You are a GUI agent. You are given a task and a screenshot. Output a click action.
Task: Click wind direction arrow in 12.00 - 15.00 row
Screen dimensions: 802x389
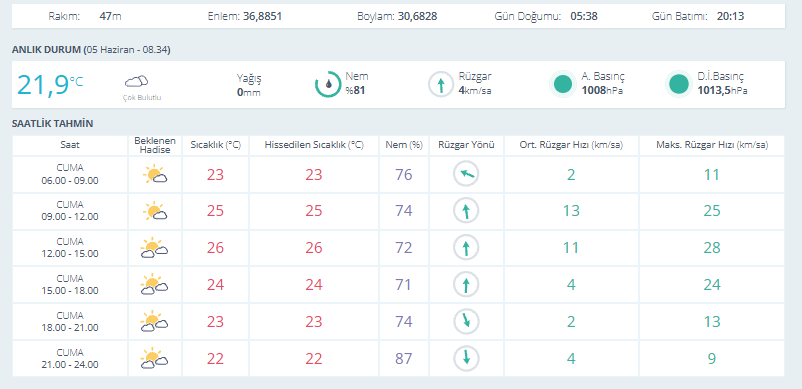coord(466,248)
